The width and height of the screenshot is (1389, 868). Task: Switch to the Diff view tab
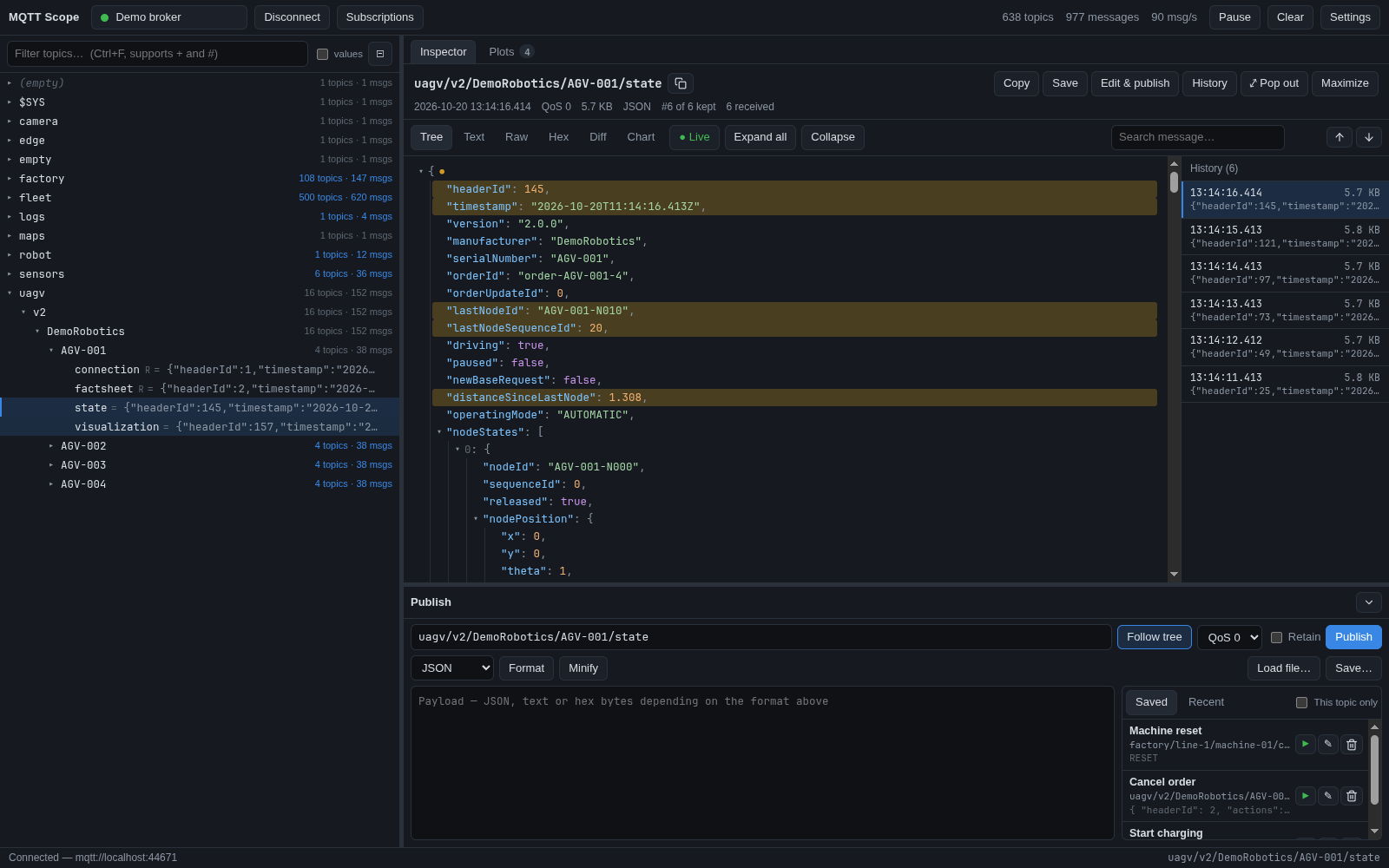click(x=598, y=137)
